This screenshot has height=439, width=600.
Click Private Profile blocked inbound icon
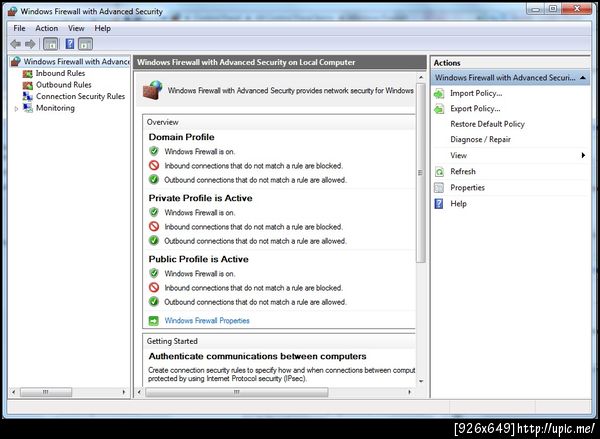(x=154, y=227)
